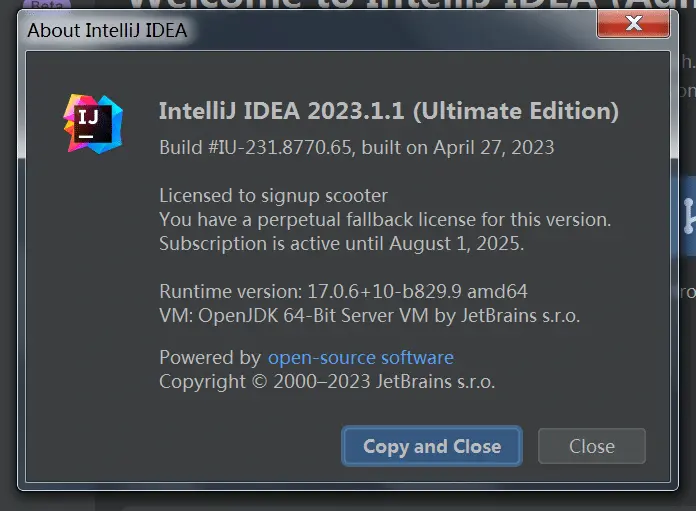Click the Copyright JetBrains s.r.o. line

pyautogui.click(x=327, y=381)
